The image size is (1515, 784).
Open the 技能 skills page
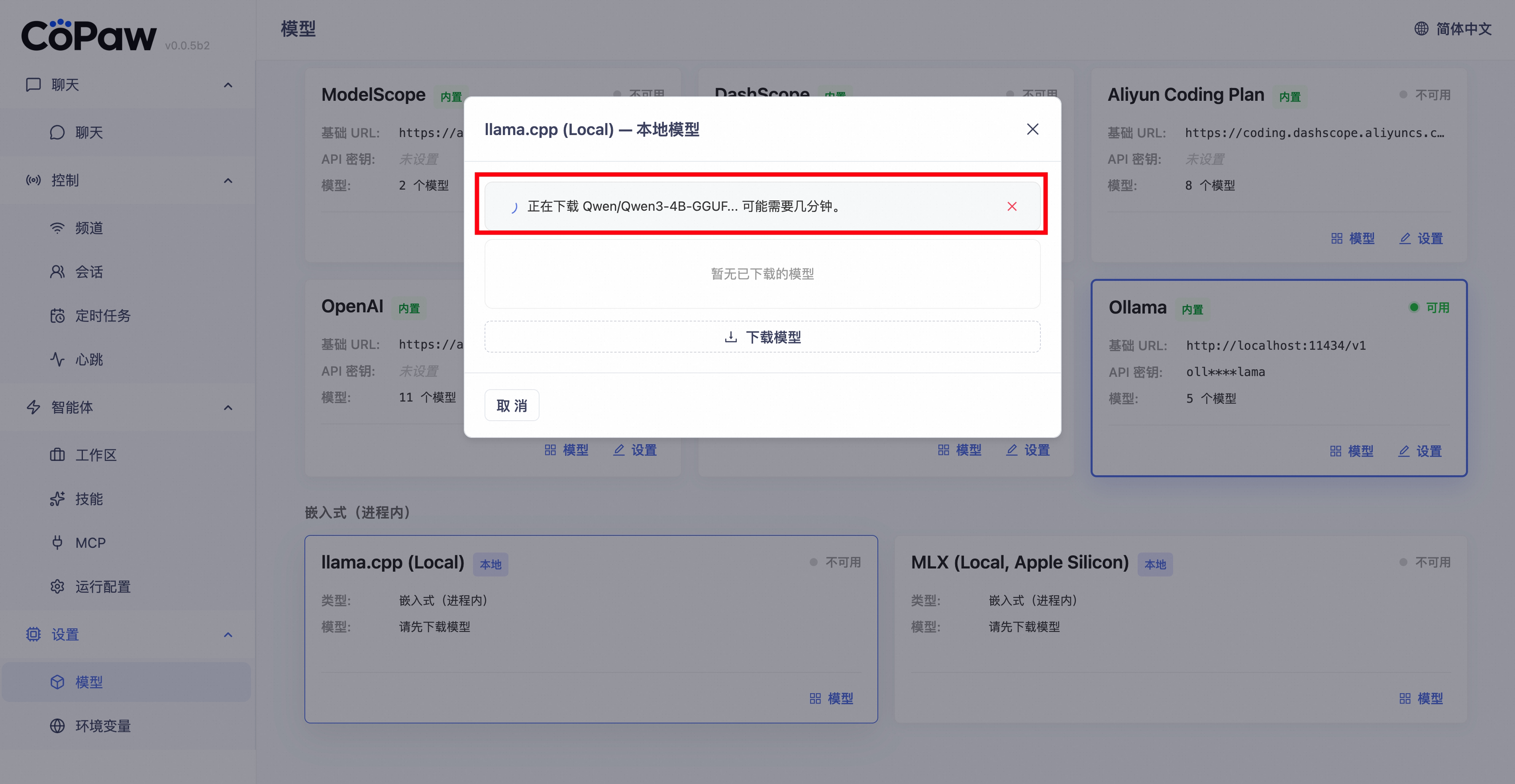[x=89, y=499]
